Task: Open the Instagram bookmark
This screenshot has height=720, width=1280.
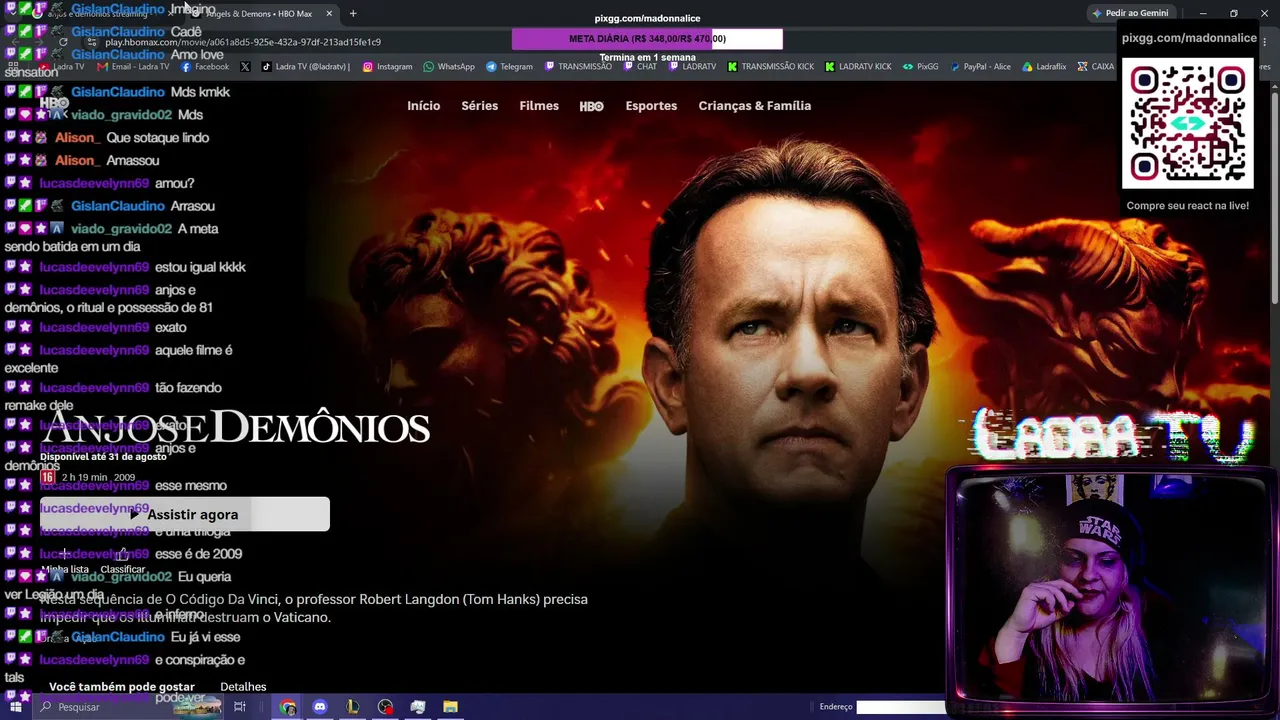Action: pyautogui.click(x=387, y=67)
